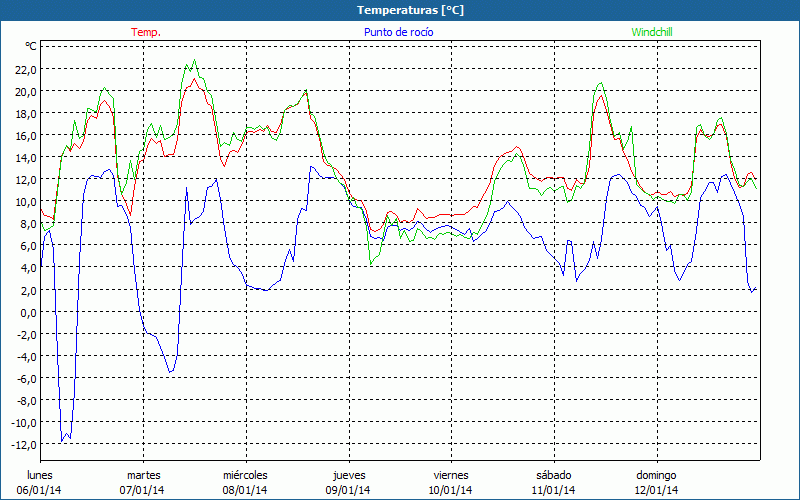Select the sábado day label
This screenshot has width=800, height=500.
[553, 475]
